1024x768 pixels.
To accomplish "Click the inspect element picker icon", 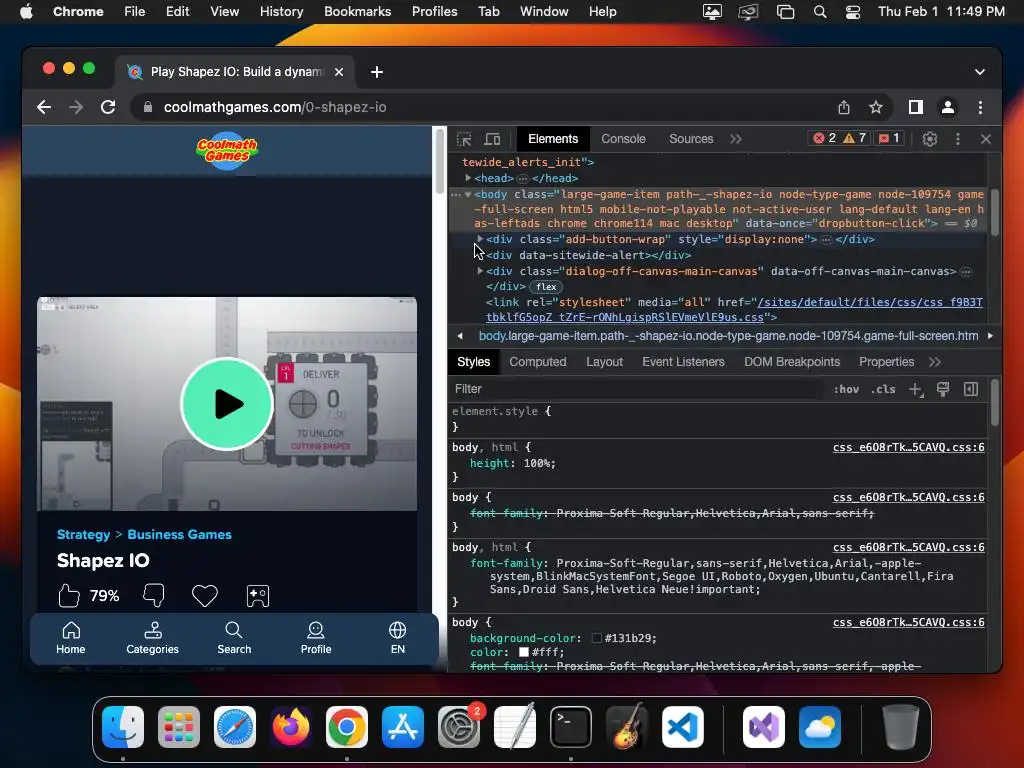I will coord(464,139).
